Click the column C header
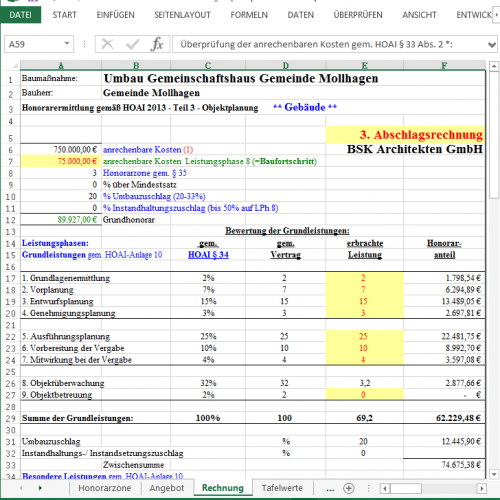 tap(208, 65)
